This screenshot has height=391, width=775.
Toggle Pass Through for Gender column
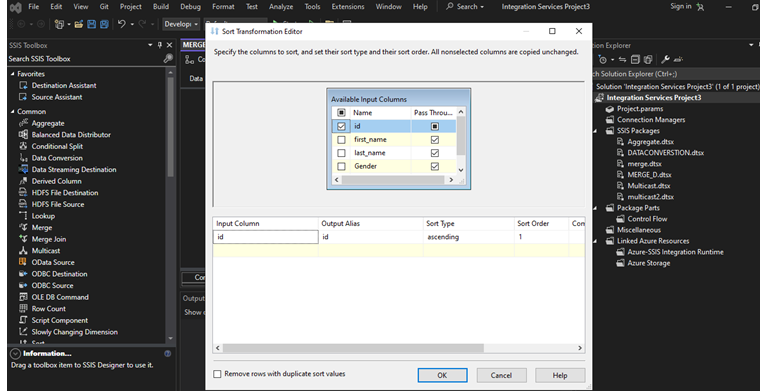[x=434, y=167]
